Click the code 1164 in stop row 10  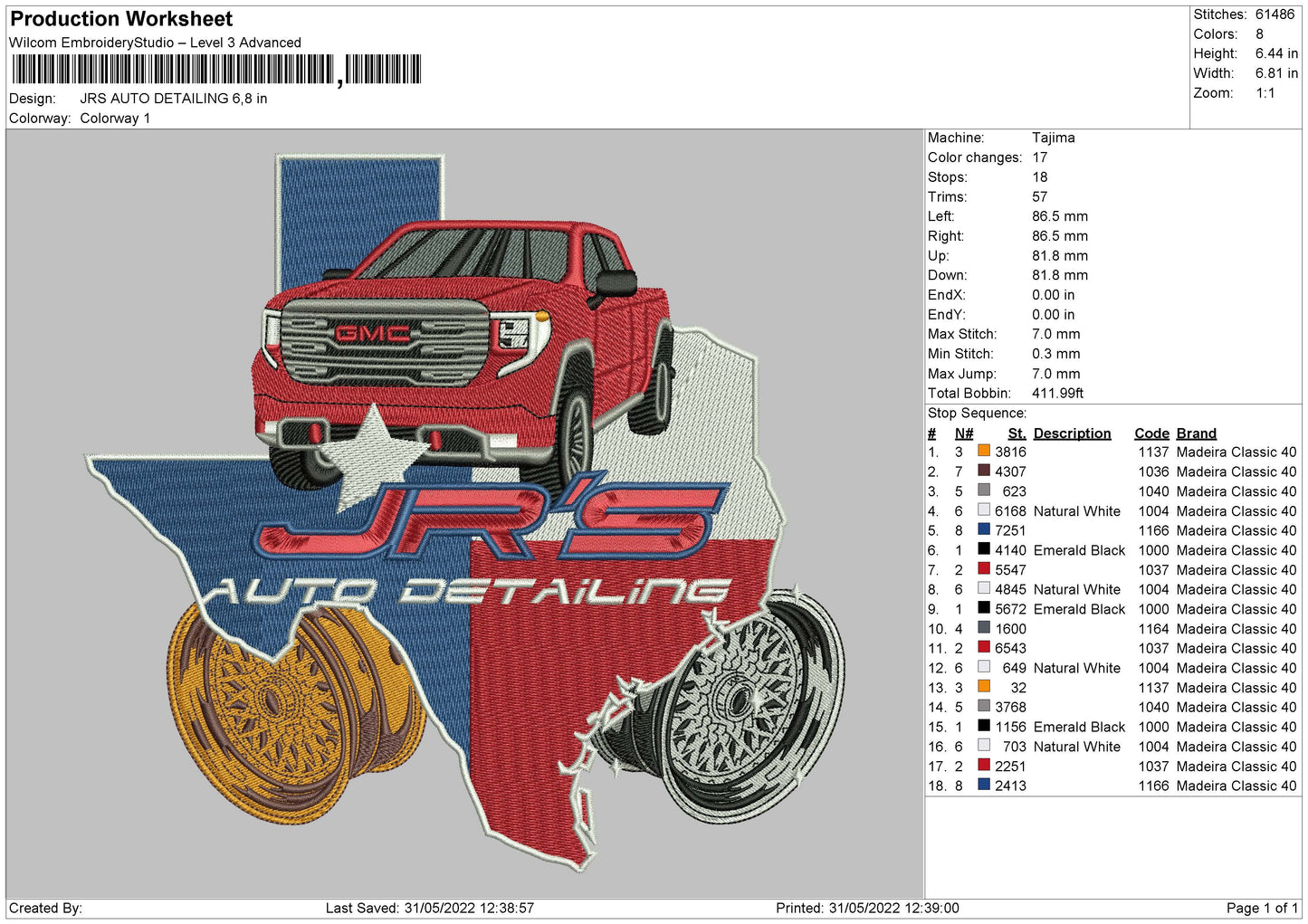coord(1153,629)
